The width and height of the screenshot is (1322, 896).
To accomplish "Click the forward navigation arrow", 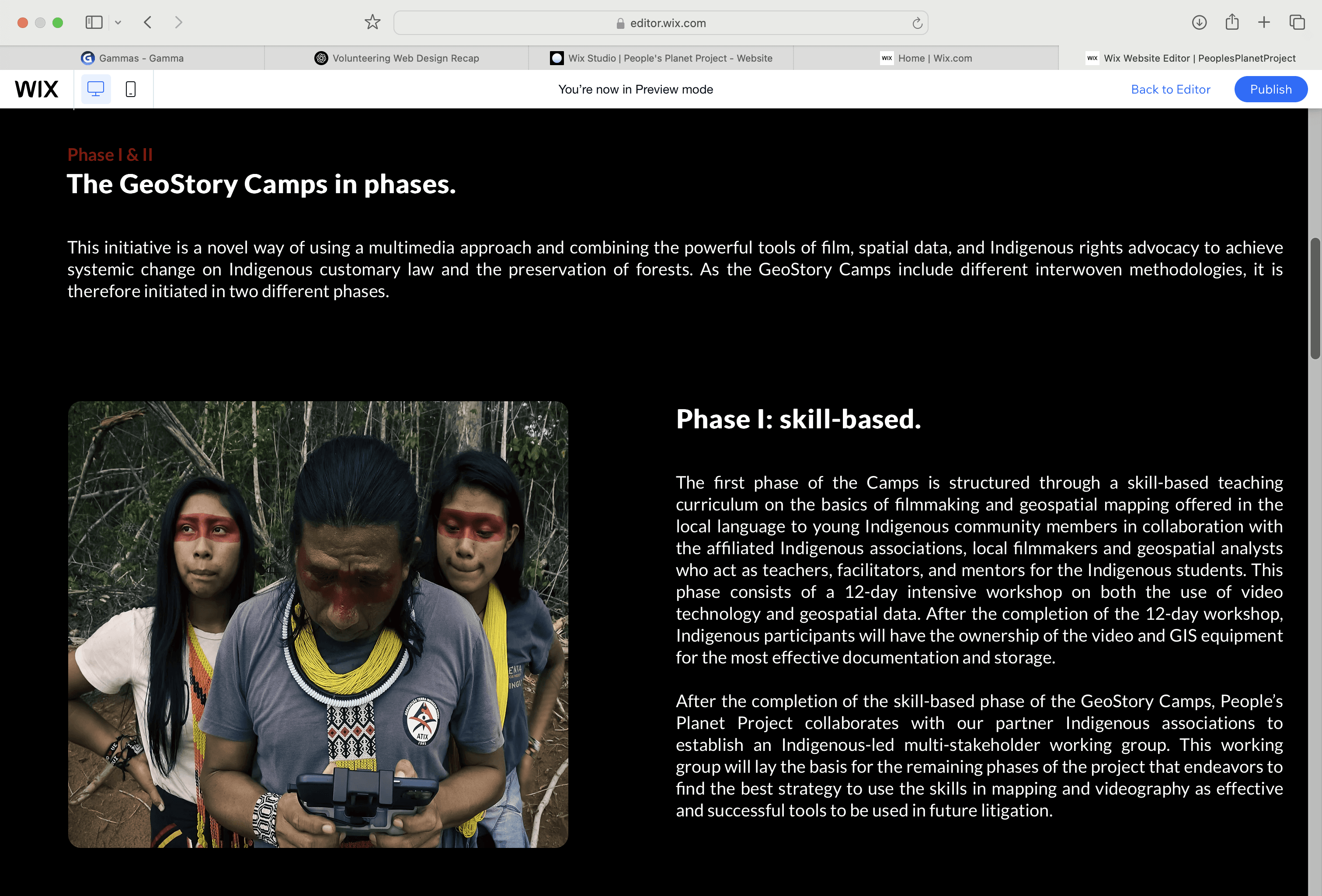I will [x=179, y=23].
